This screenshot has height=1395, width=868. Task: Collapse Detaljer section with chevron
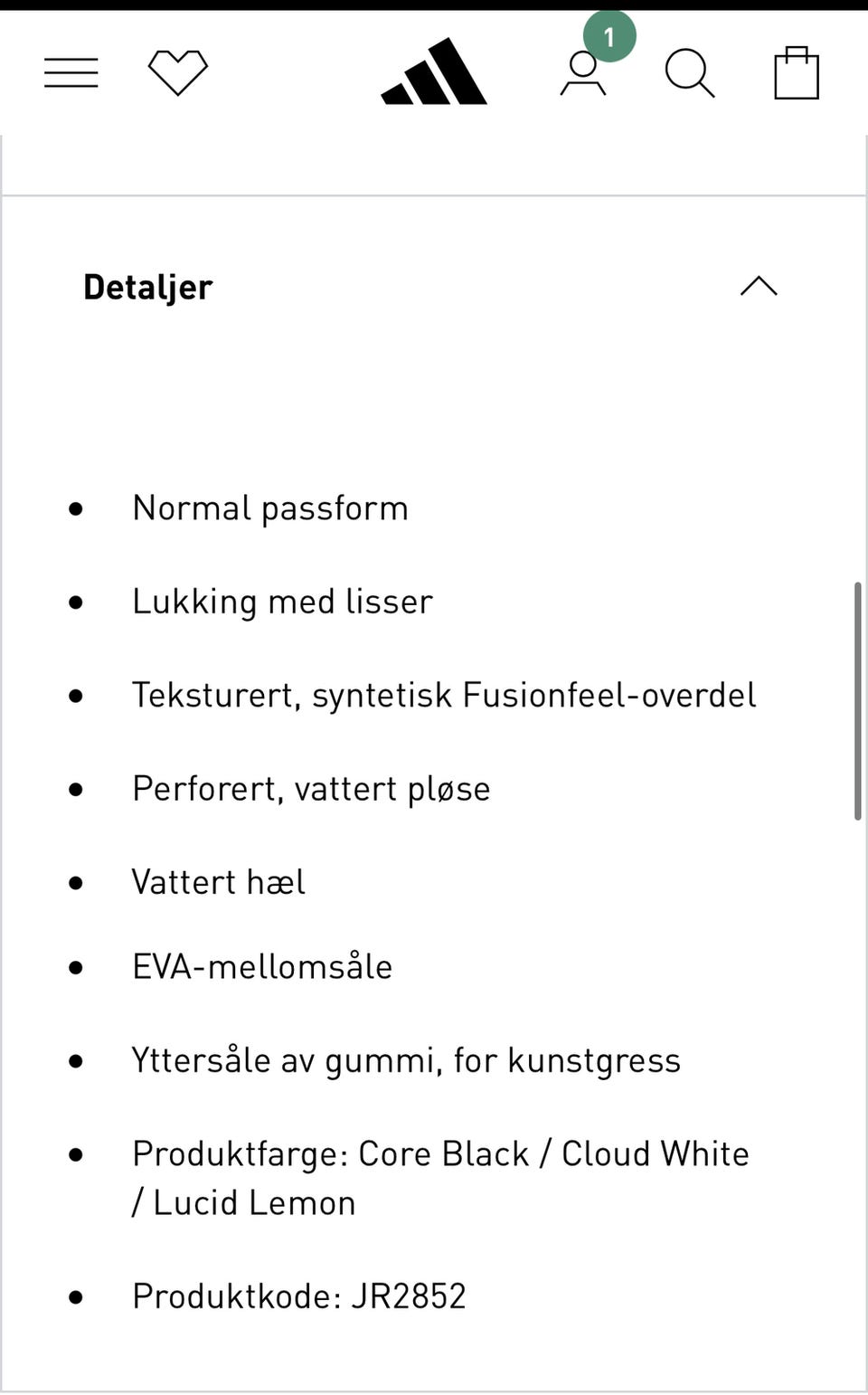click(759, 287)
